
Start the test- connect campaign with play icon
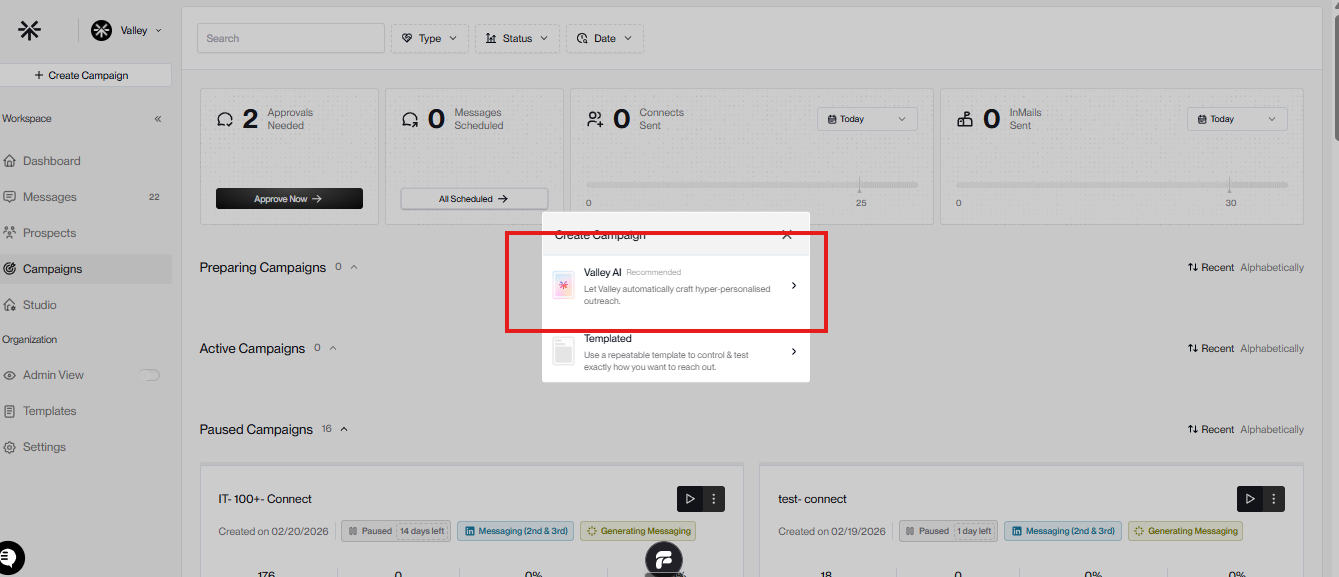pos(1249,499)
